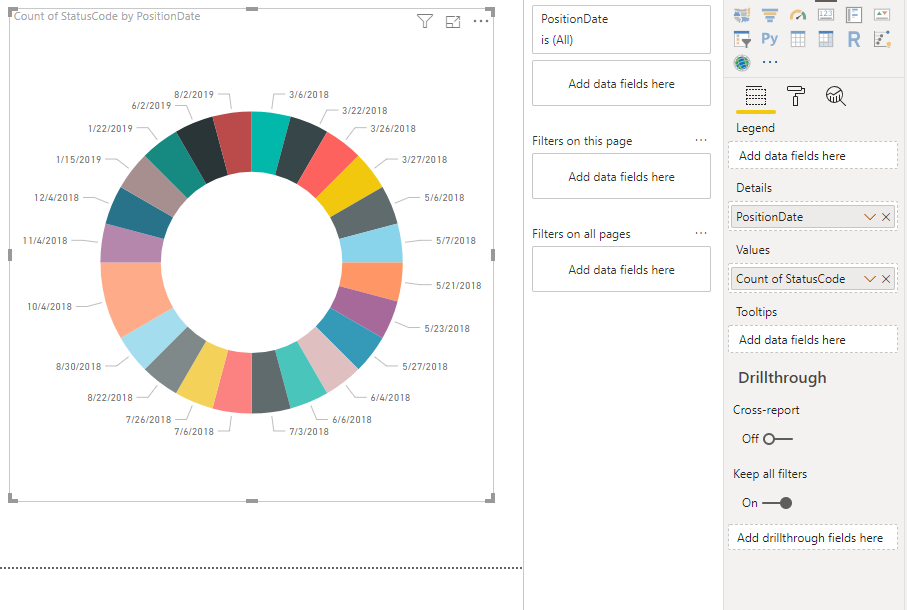Click Add data fields under visual filters
The image size is (907, 610).
(x=621, y=83)
